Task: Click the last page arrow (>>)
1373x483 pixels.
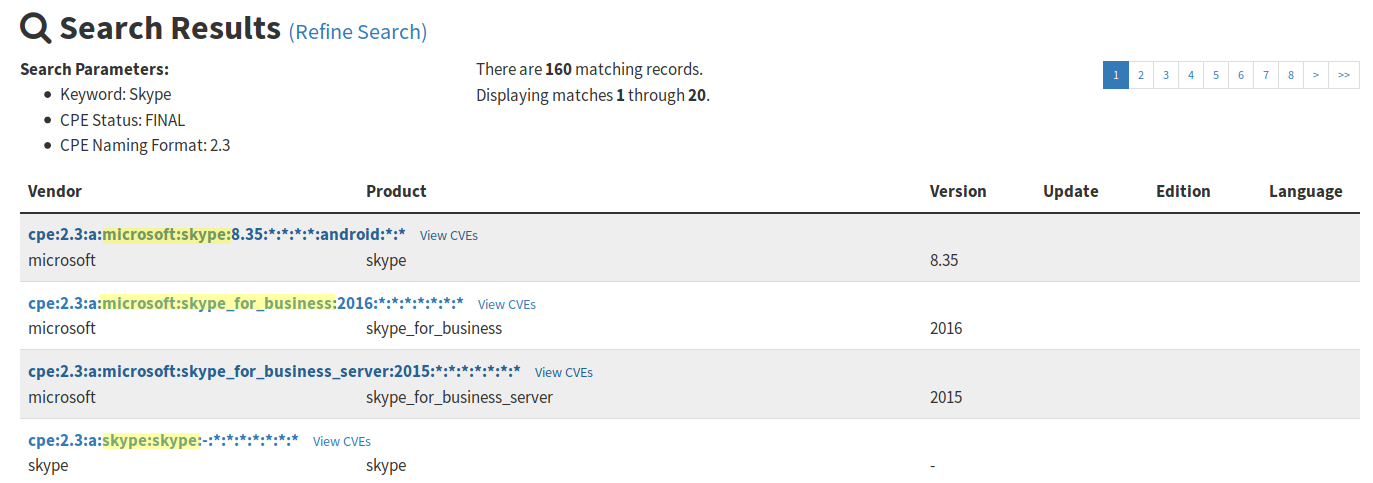Action: point(1344,75)
